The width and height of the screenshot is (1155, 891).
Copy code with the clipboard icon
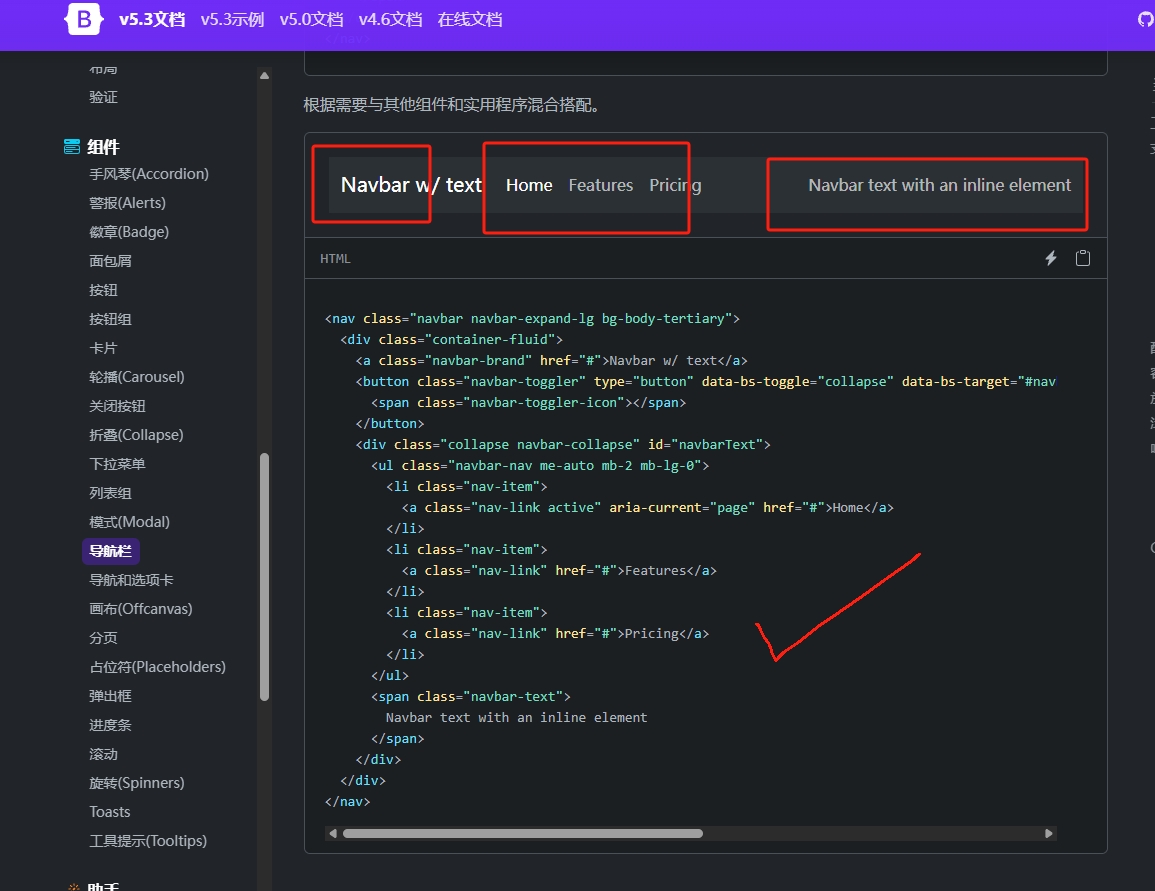pyautogui.click(x=1082, y=258)
